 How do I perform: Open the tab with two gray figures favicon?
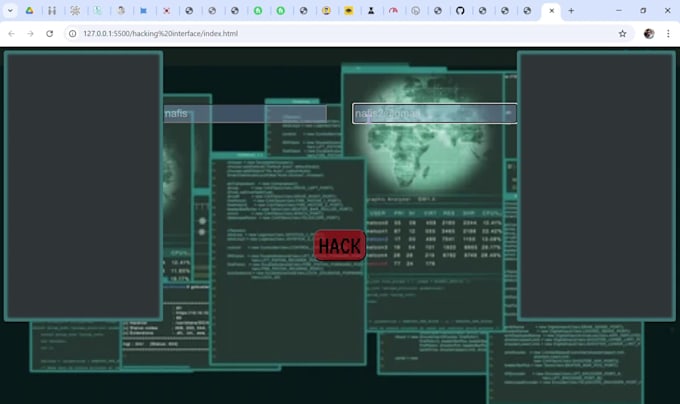click(x=52, y=10)
